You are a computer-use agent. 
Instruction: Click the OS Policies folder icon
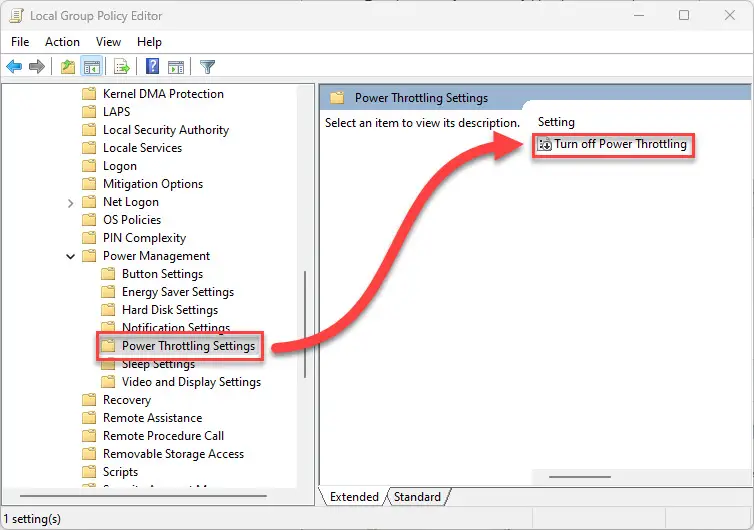[89, 220]
